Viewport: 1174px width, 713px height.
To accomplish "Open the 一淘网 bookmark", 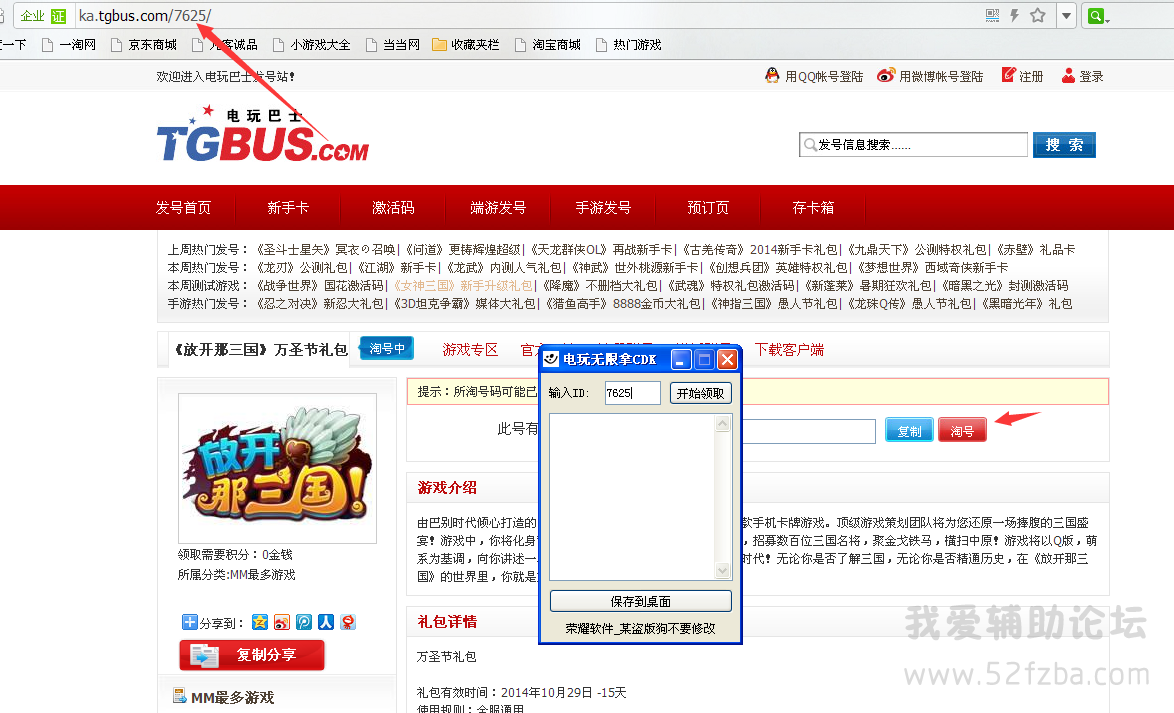I will (x=69, y=45).
